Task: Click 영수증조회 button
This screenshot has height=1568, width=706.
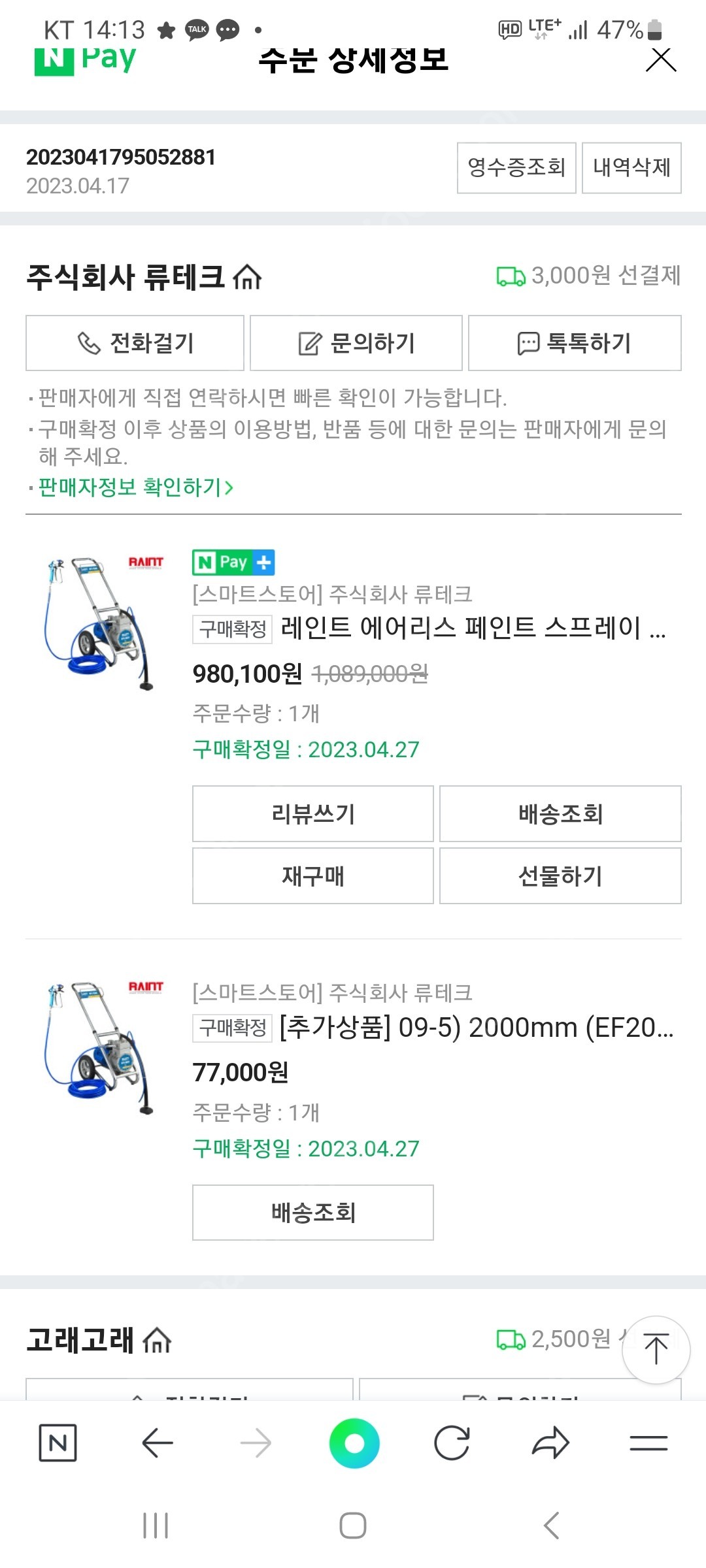Action: (516, 168)
